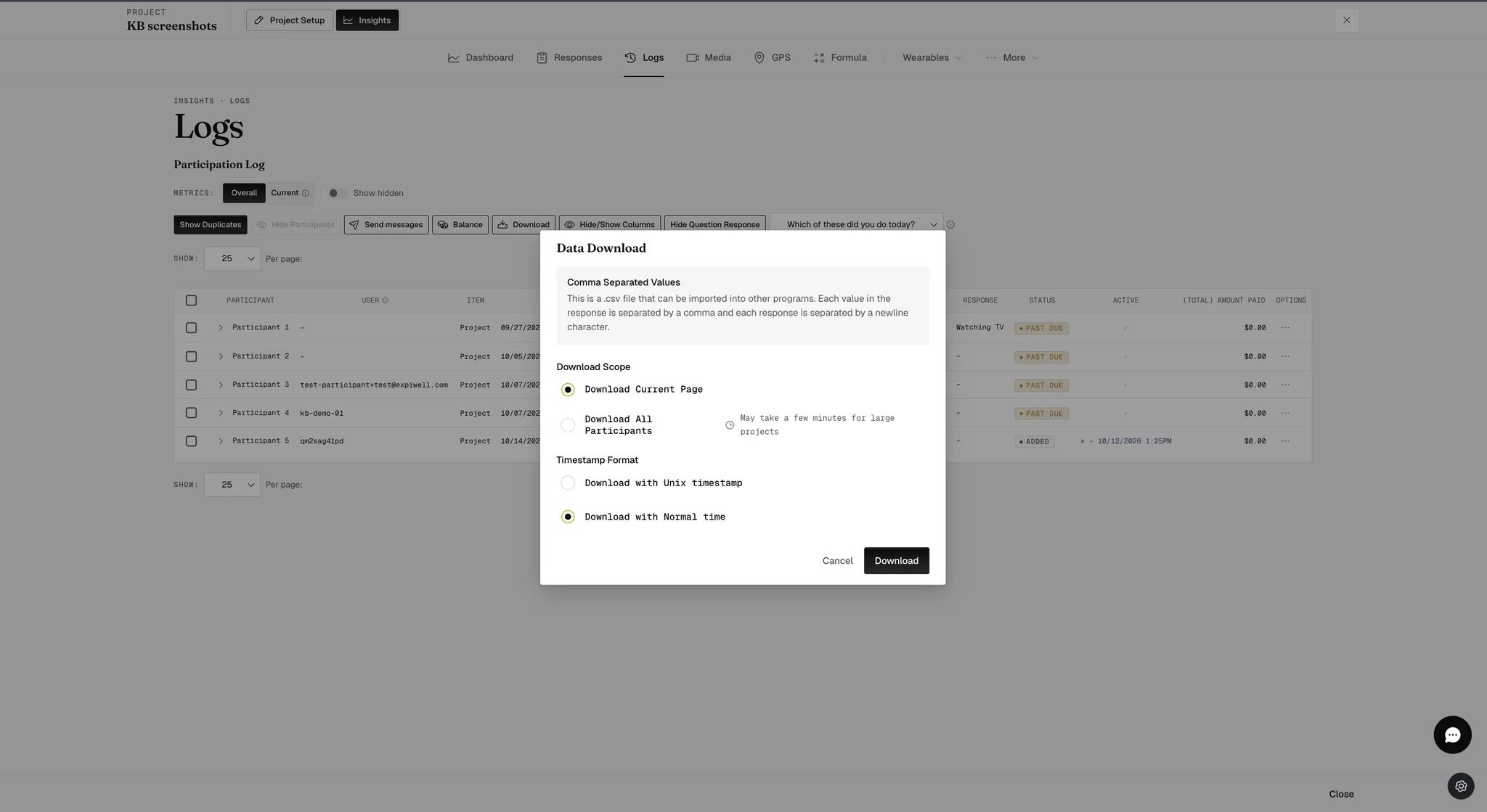Click info icon beside question dropdown
Image resolution: width=1487 pixels, height=812 pixels.
click(951, 225)
